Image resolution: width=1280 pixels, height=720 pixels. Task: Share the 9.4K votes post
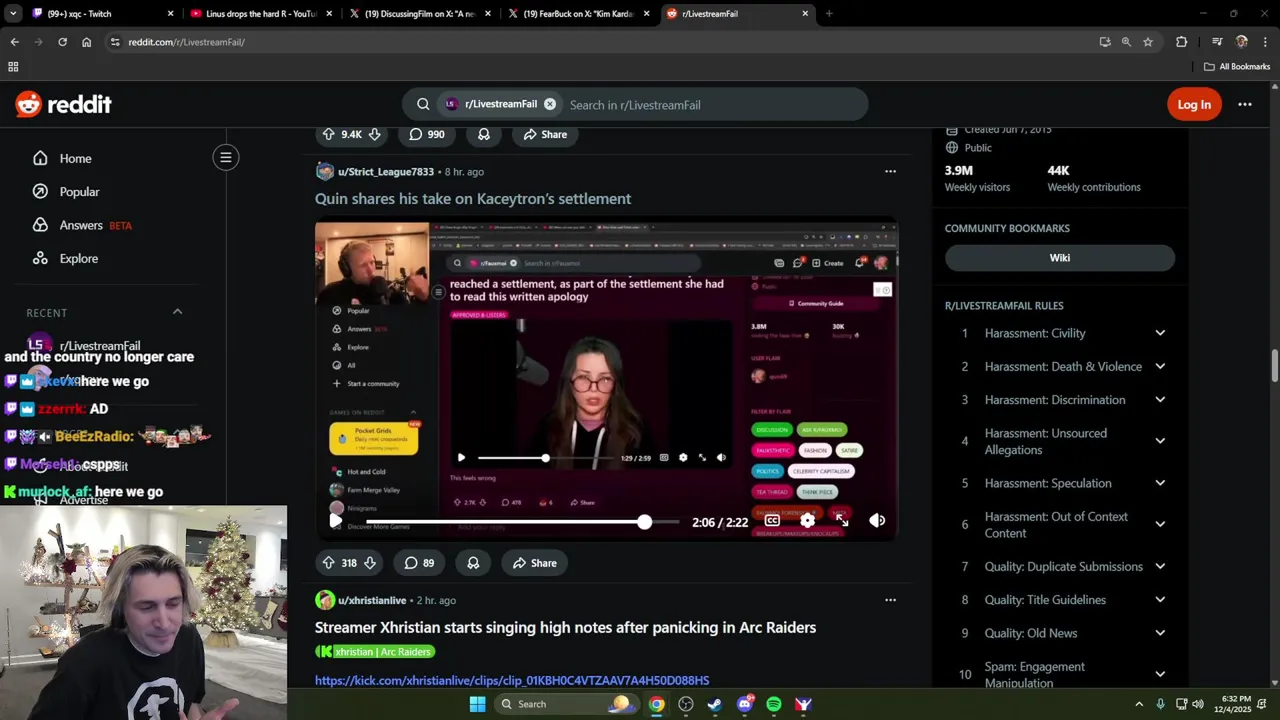(544, 134)
